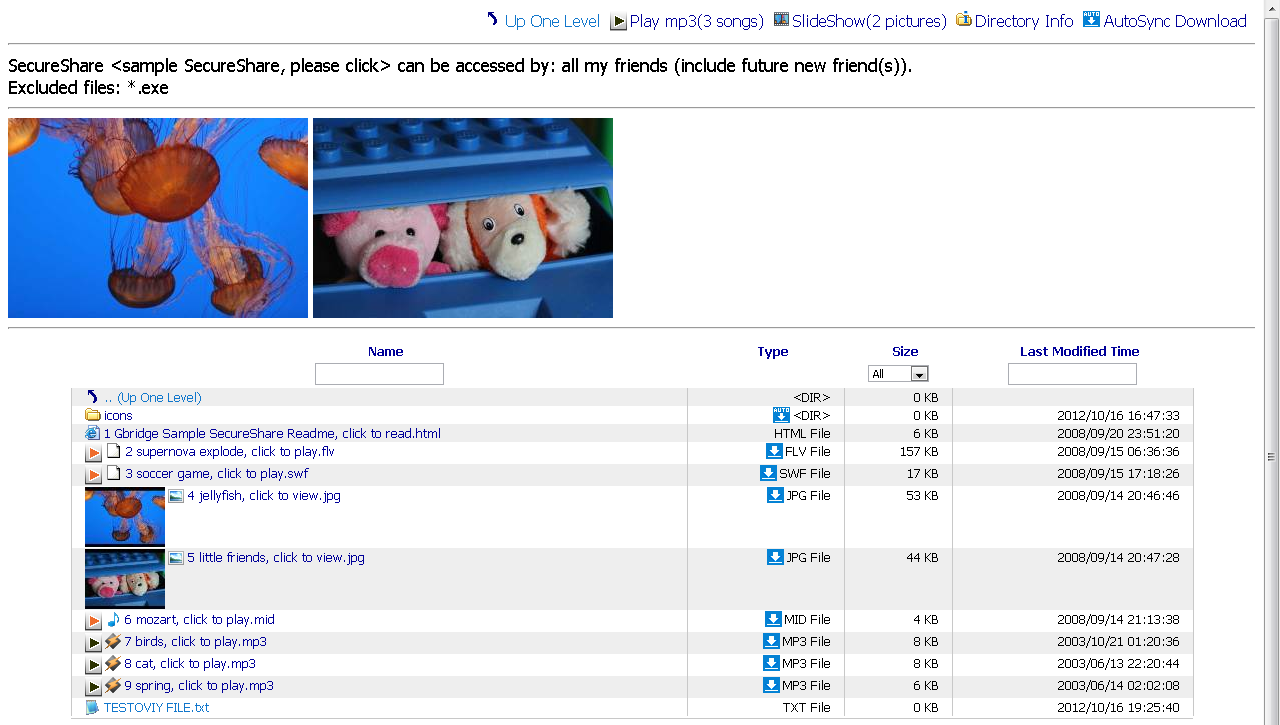Click the text file icon for TESTOVIY FILE
The width and height of the screenshot is (1280, 725).
pos(93,707)
